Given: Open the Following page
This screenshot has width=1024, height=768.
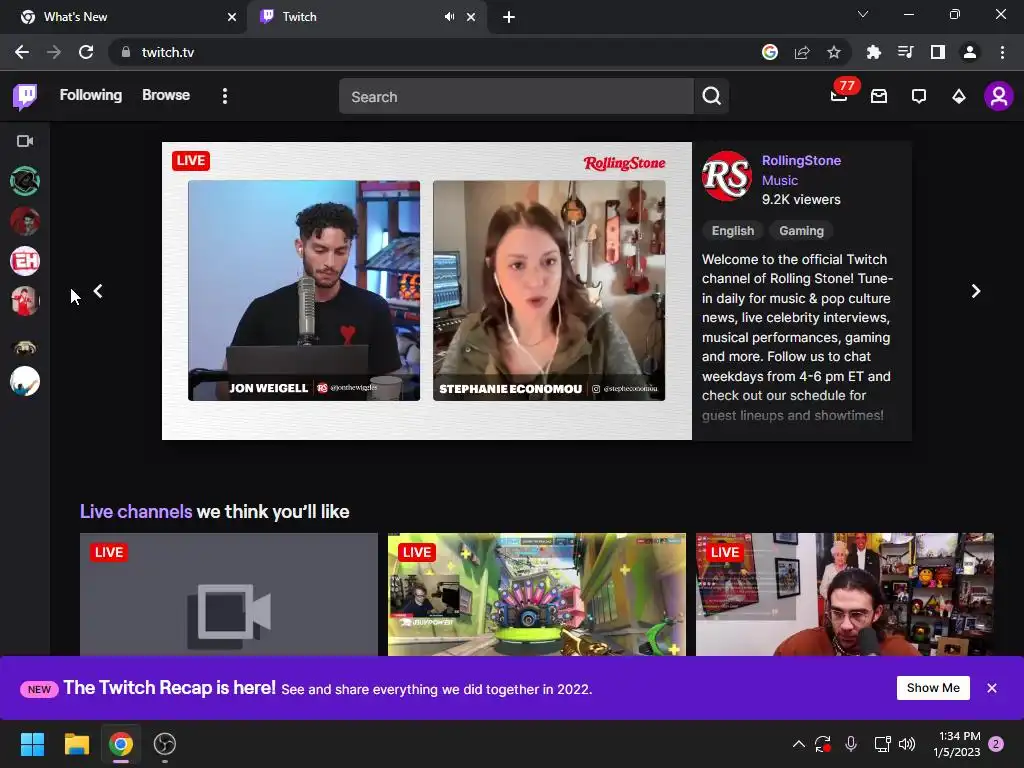Looking at the screenshot, I should click(x=91, y=95).
